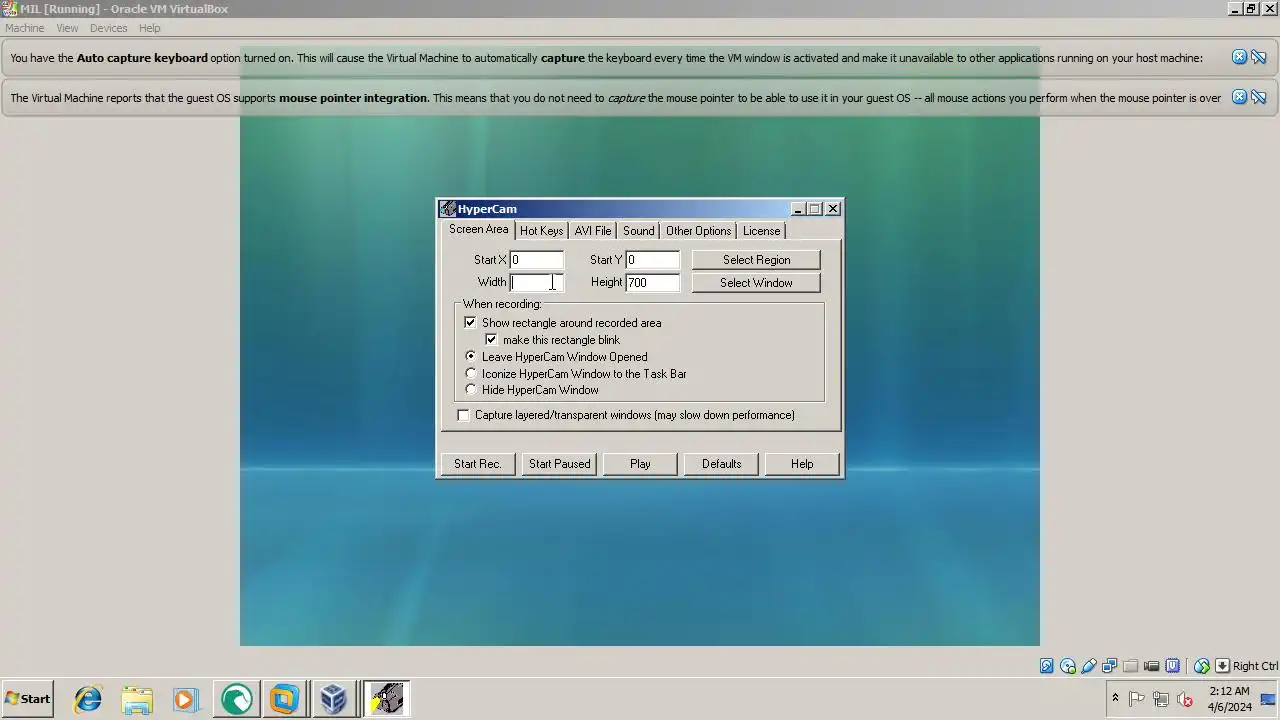
Task: Enable Capture layered/transparent windows checkbox
Action: coord(463,415)
